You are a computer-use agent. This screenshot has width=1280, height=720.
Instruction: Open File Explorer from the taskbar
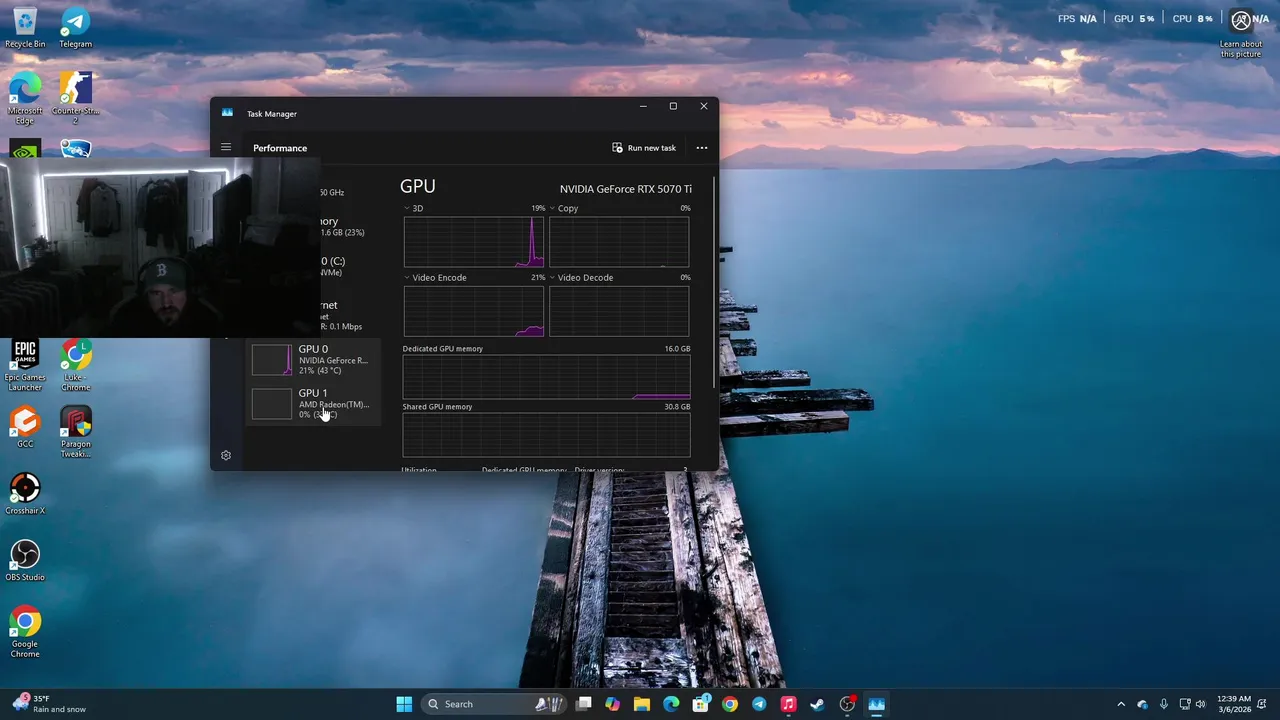(x=642, y=704)
